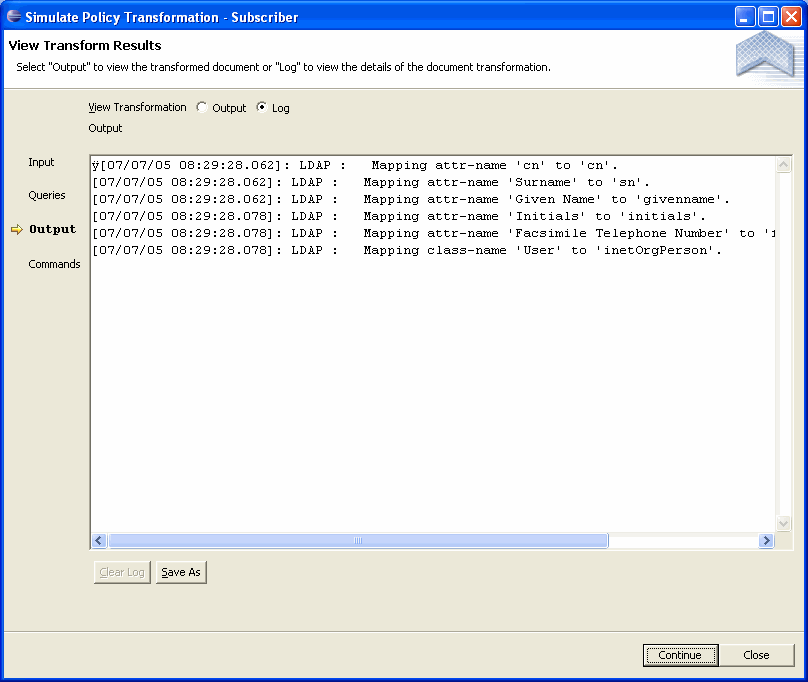Image resolution: width=808 pixels, height=682 pixels.
Task: Click log line mapping class-name 'User'
Action: point(407,251)
